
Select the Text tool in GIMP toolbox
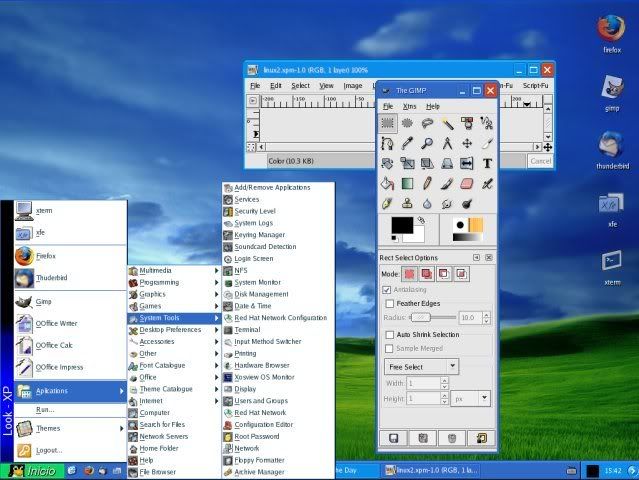(487, 163)
